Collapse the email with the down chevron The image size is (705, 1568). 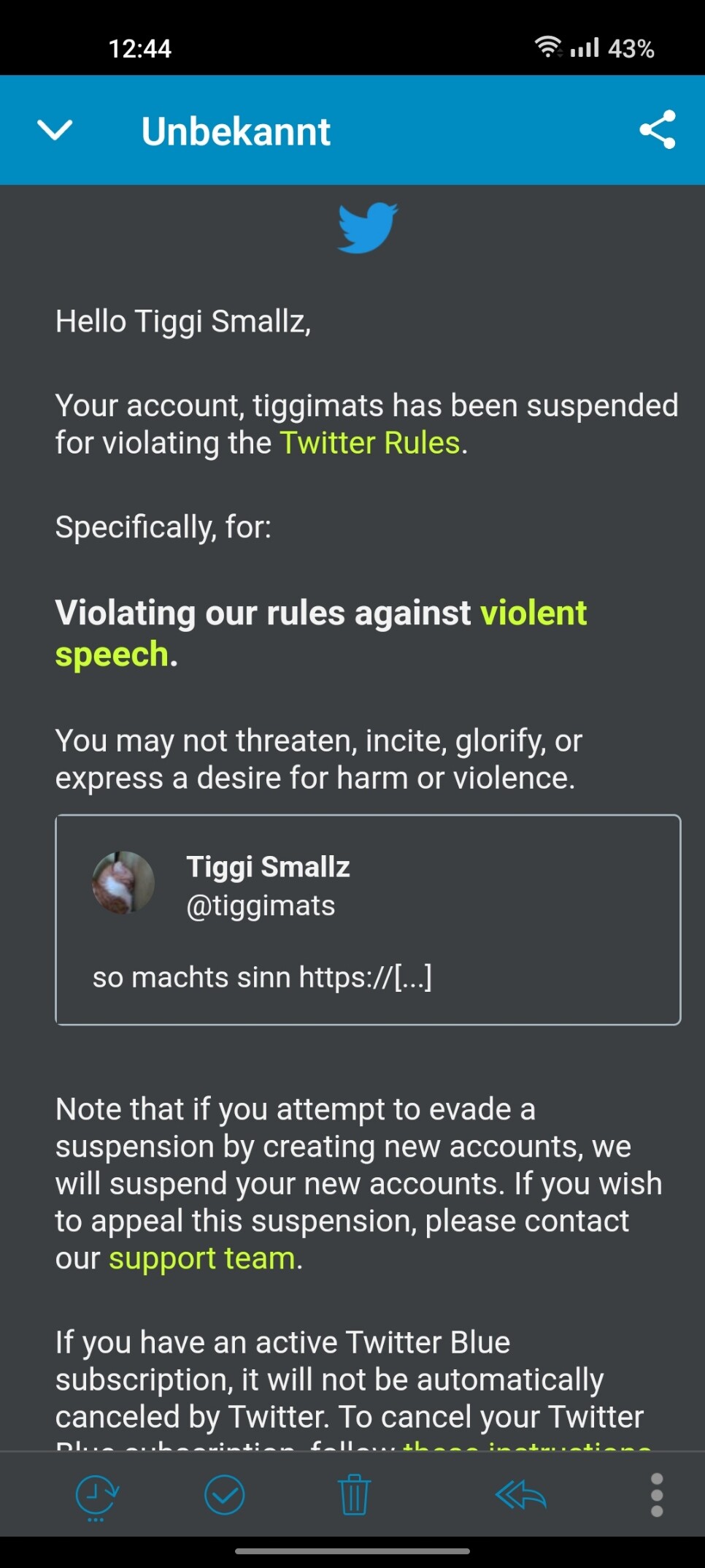[x=55, y=131]
